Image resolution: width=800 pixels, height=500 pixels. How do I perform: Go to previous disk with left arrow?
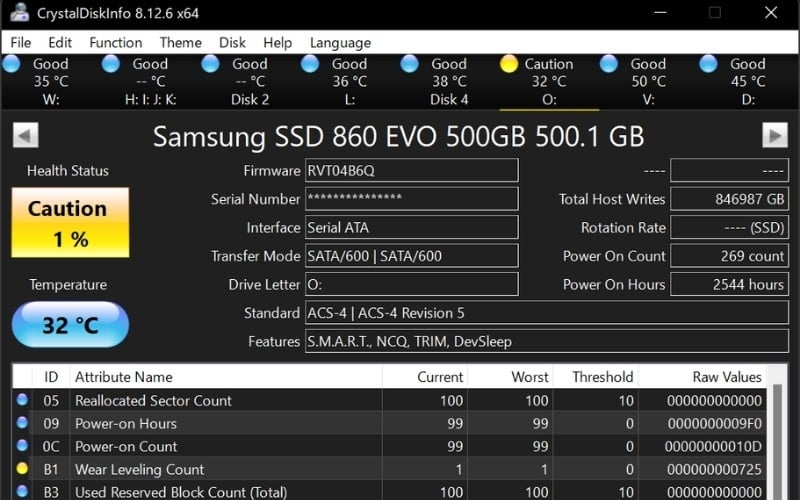click(25, 136)
